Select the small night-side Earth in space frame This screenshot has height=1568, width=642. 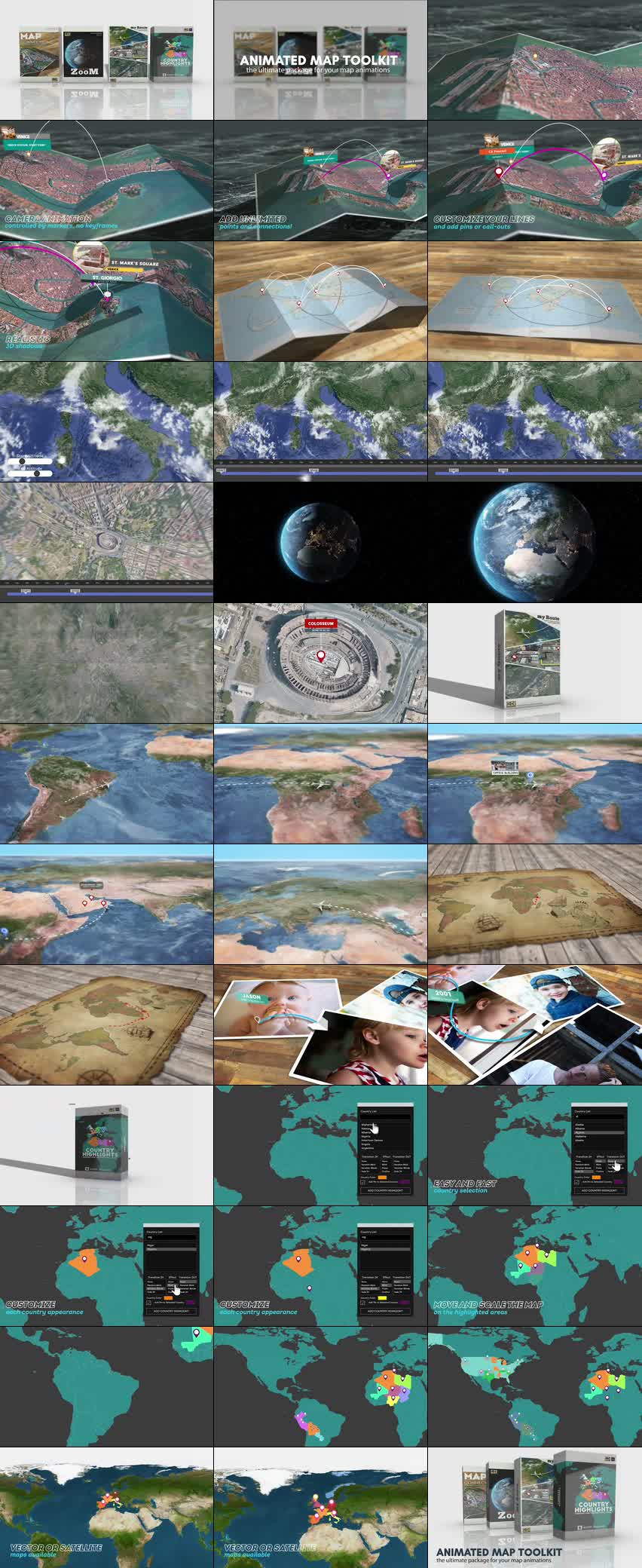coord(320,543)
